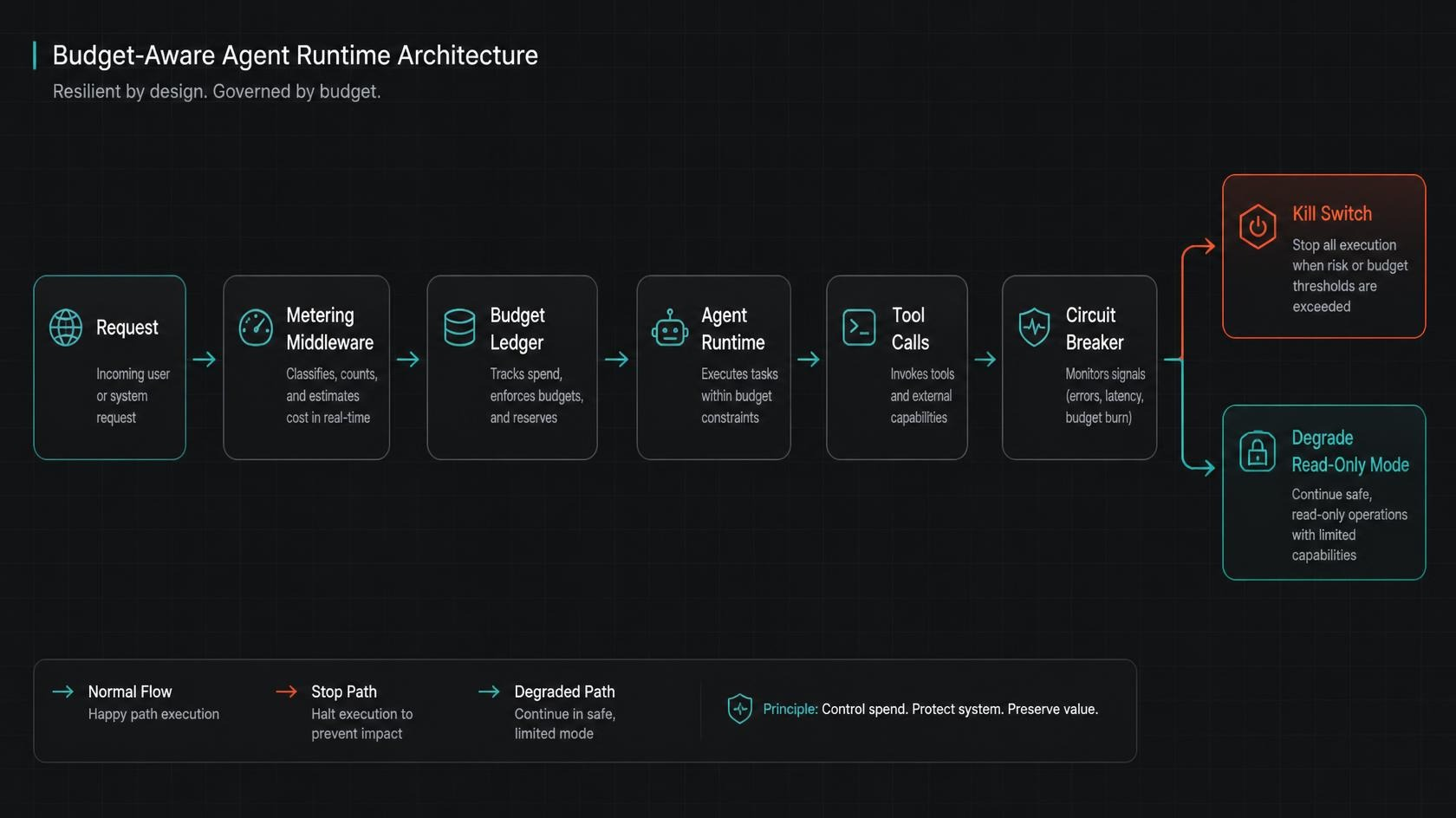This screenshot has width=1456, height=818.
Task: Click the arrow between Budget Ledger and Agent Runtime
Action: point(617,359)
